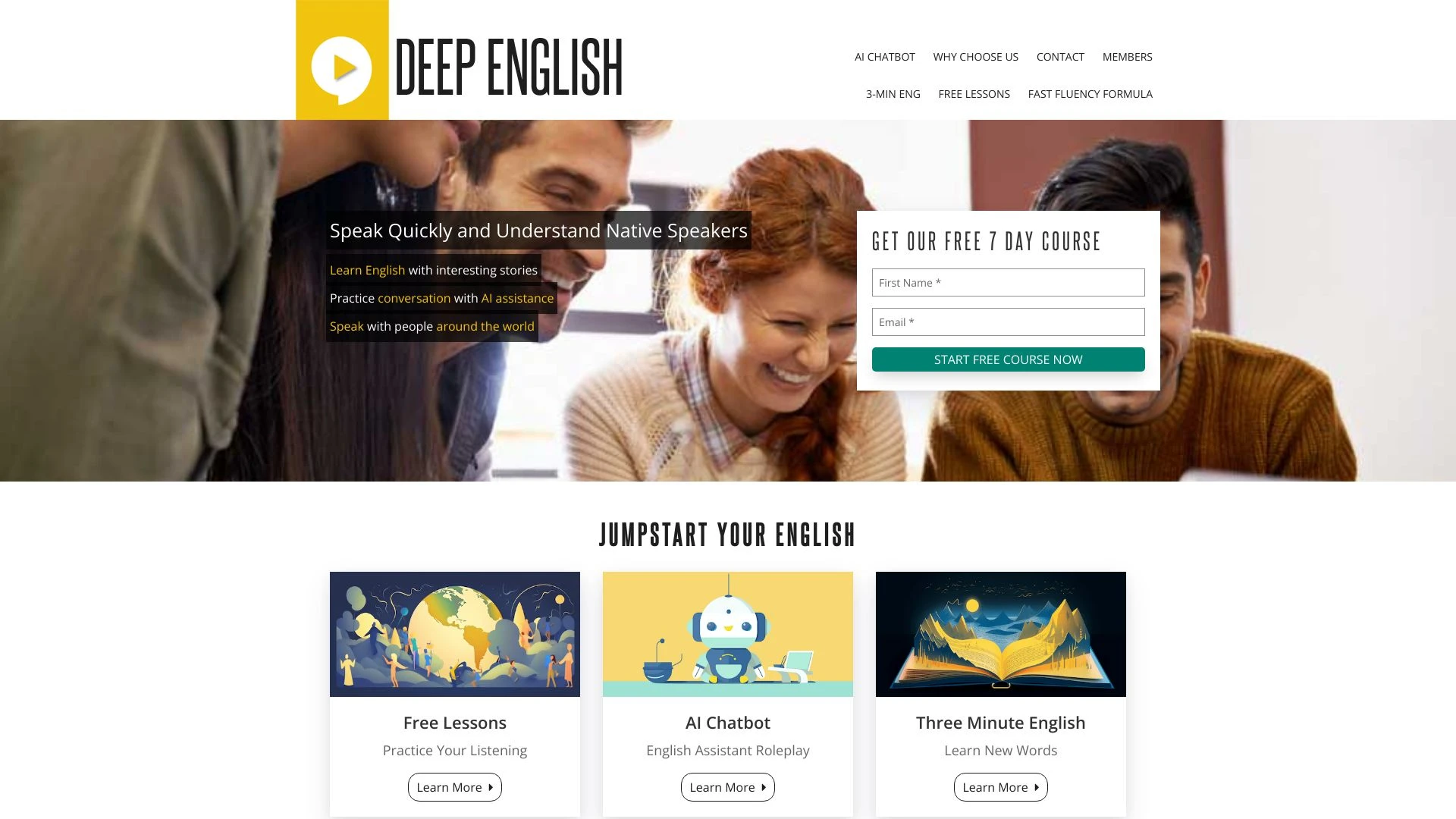Screen dimensions: 1456x819
Task: Click the AI CHATBOT navigation menu item
Action: click(x=885, y=56)
